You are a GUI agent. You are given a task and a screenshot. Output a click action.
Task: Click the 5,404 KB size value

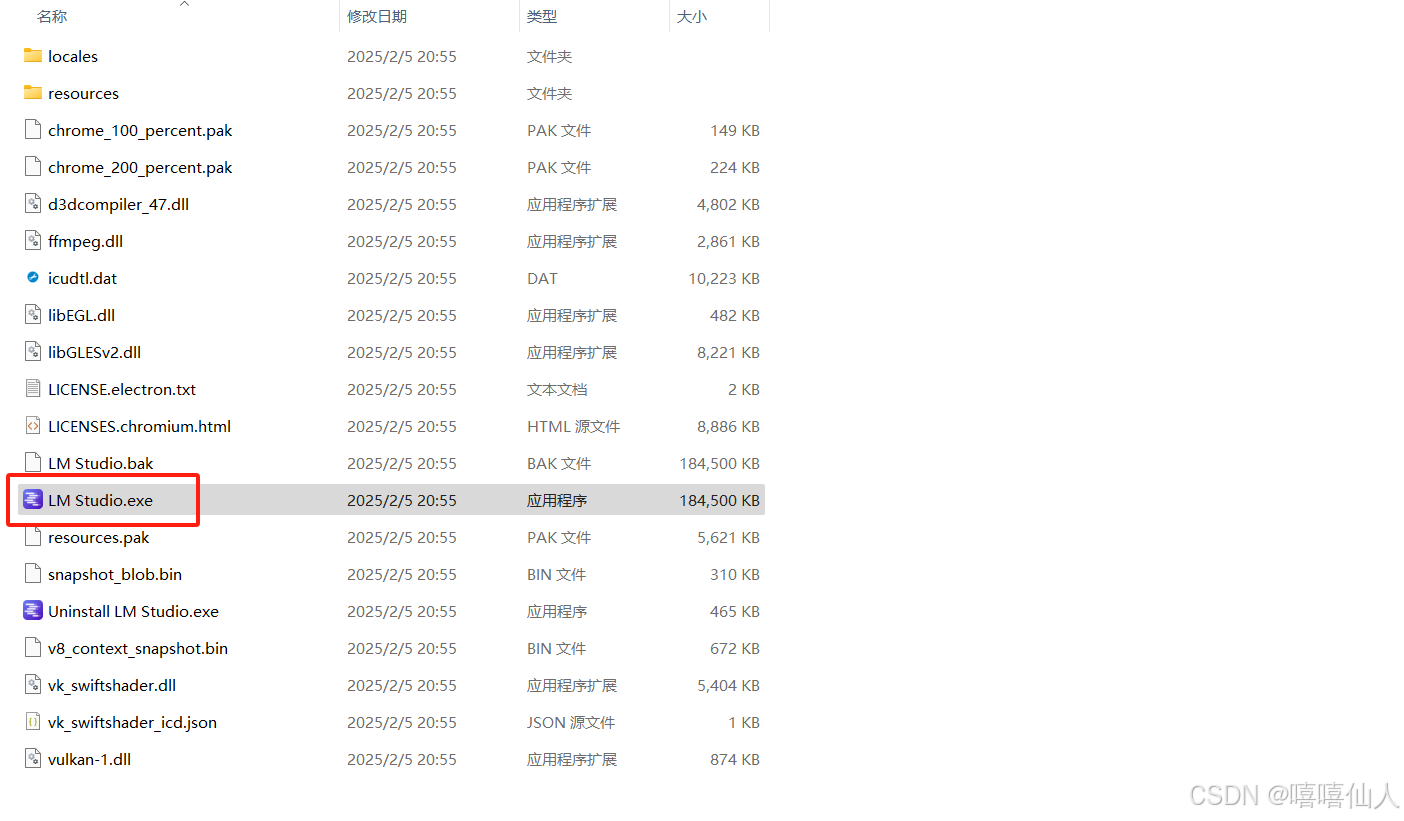coord(728,686)
